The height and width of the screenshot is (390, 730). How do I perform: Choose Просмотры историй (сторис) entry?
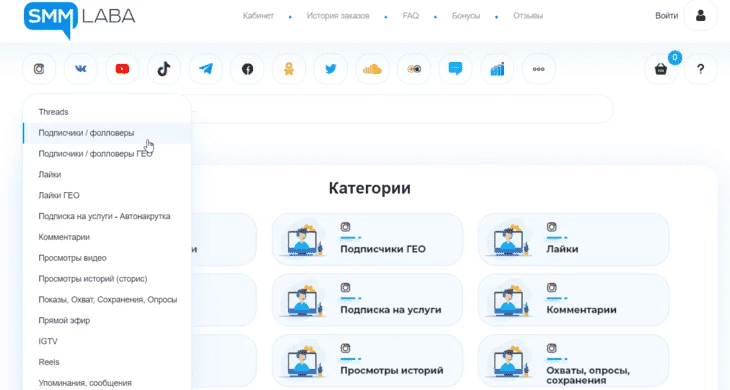107,279
